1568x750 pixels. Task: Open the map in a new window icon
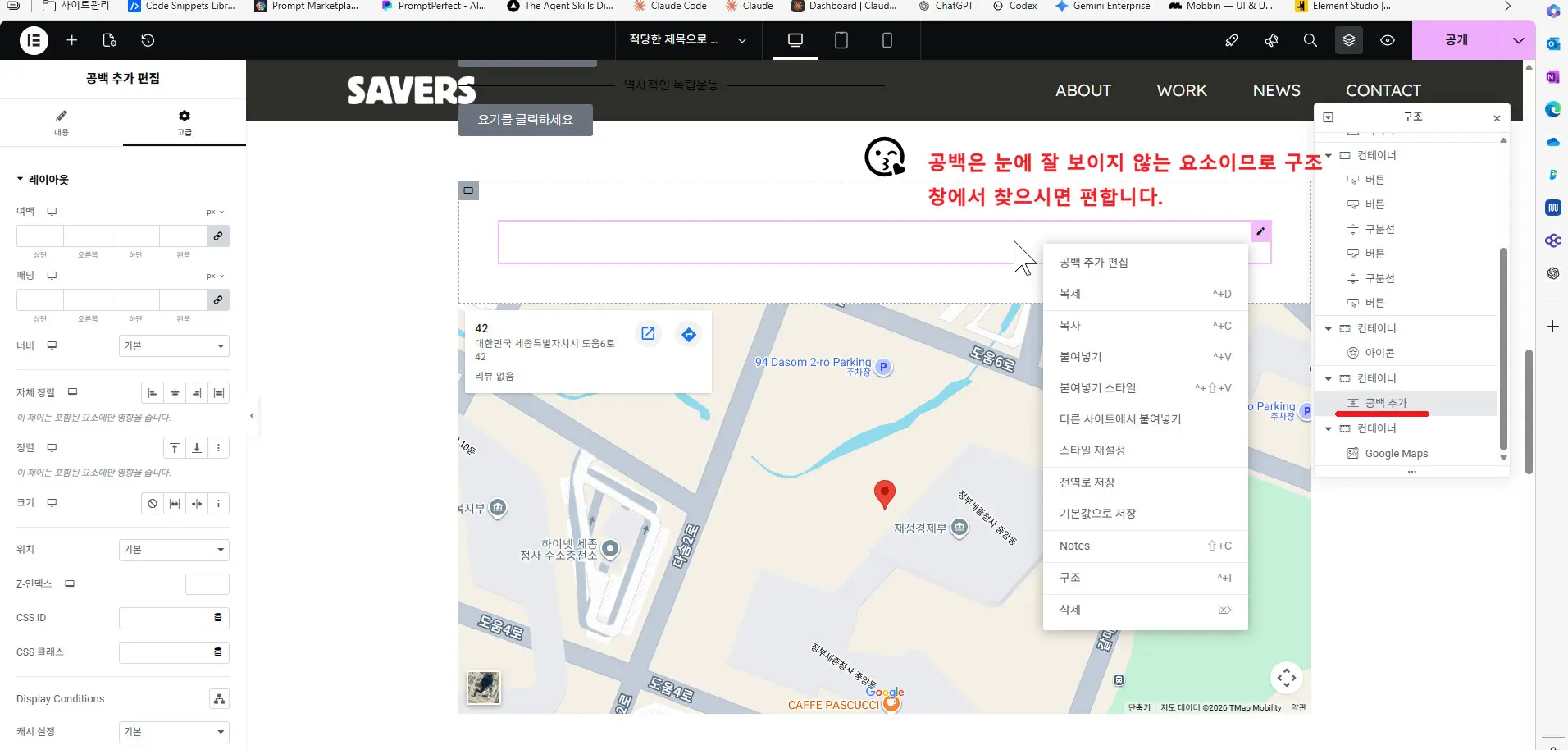pyautogui.click(x=648, y=333)
